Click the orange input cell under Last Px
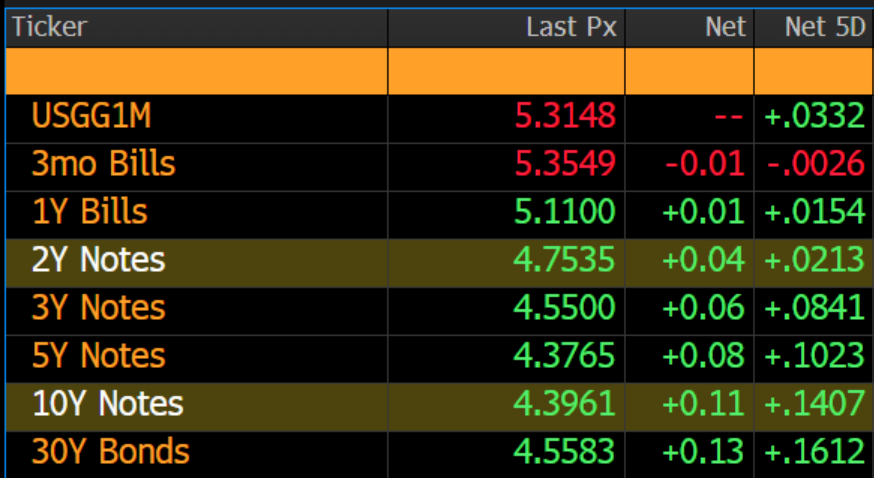 coord(506,71)
